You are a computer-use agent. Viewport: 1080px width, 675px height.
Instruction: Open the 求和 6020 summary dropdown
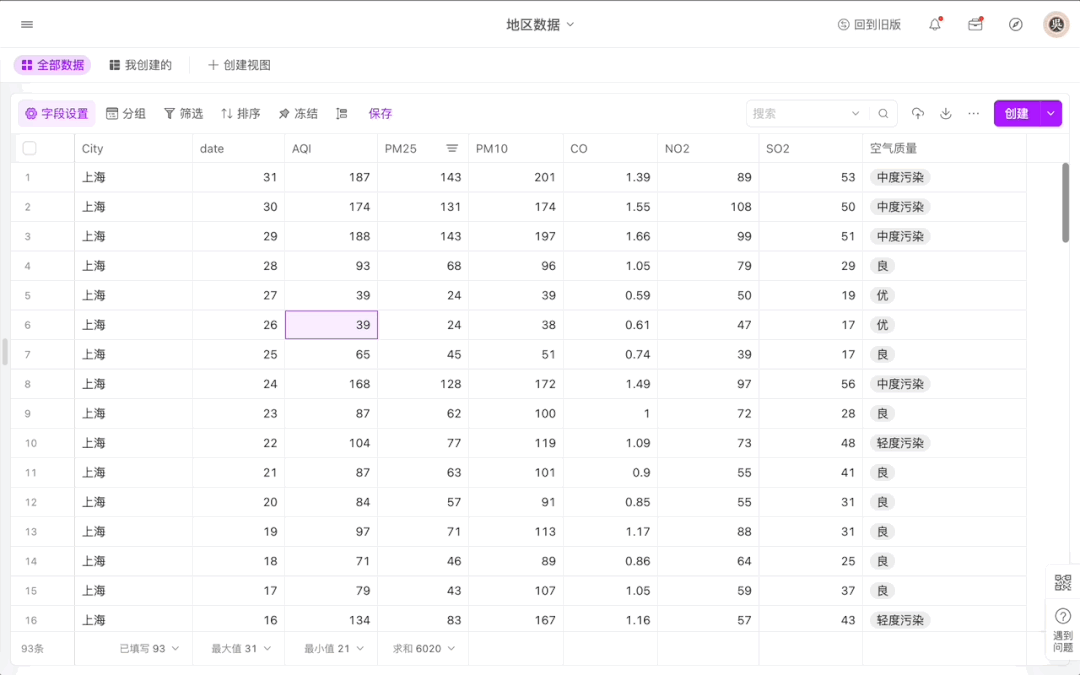[423, 648]
